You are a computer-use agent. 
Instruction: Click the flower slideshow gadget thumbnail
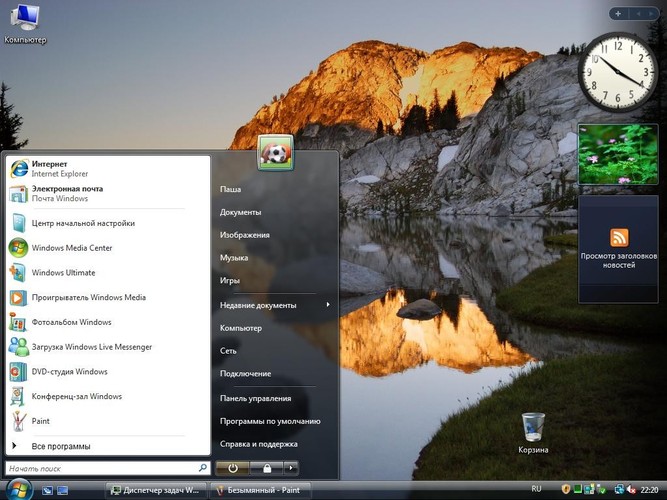pos(618,154)
